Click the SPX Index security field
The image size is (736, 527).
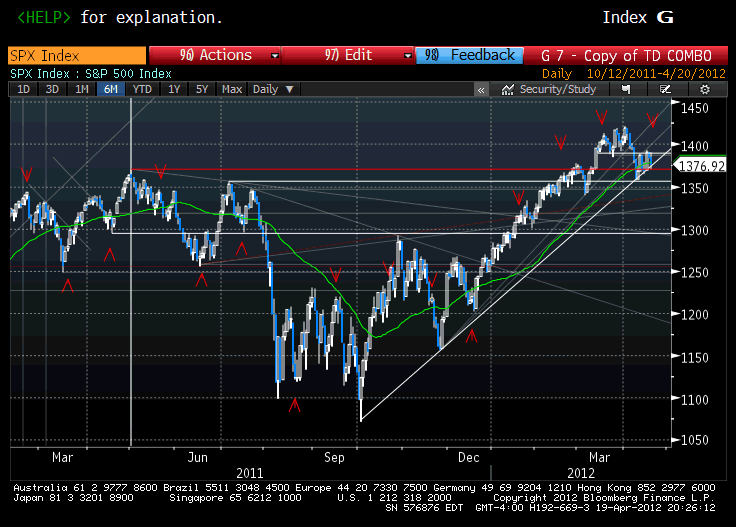77,55
